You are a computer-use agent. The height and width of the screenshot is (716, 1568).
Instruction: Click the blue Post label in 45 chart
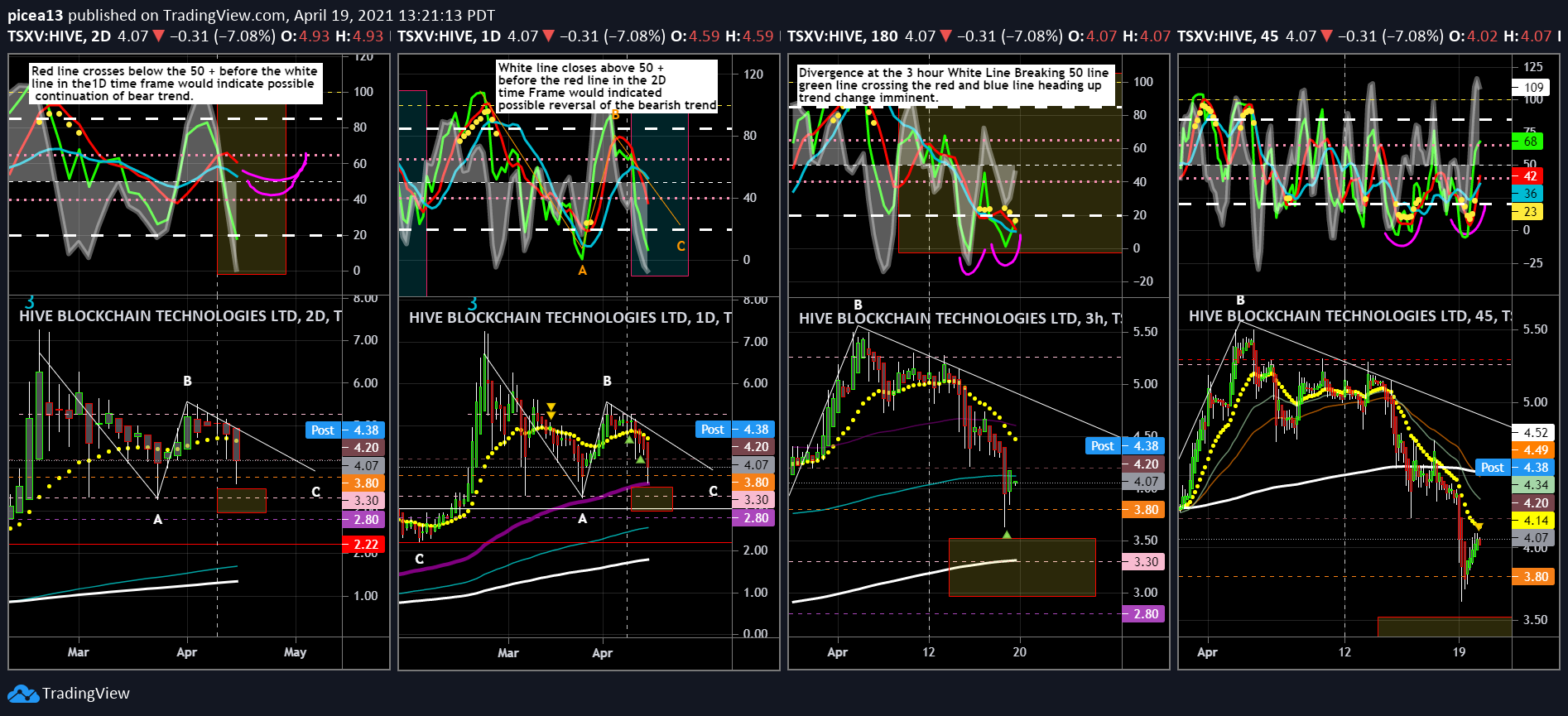click(1493, 468)
